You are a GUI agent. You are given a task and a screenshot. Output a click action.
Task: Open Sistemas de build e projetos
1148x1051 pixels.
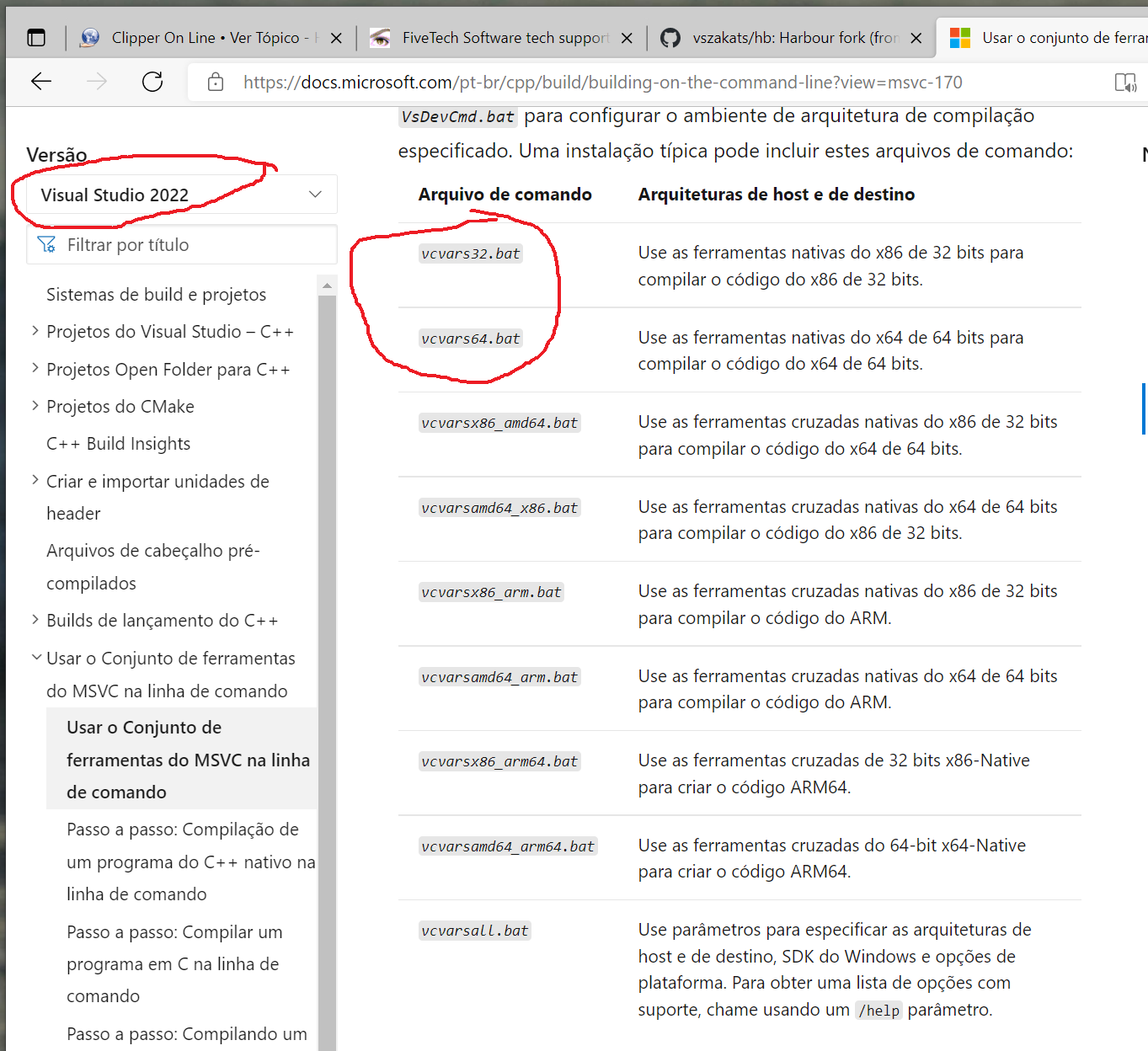tap(156, 294)
